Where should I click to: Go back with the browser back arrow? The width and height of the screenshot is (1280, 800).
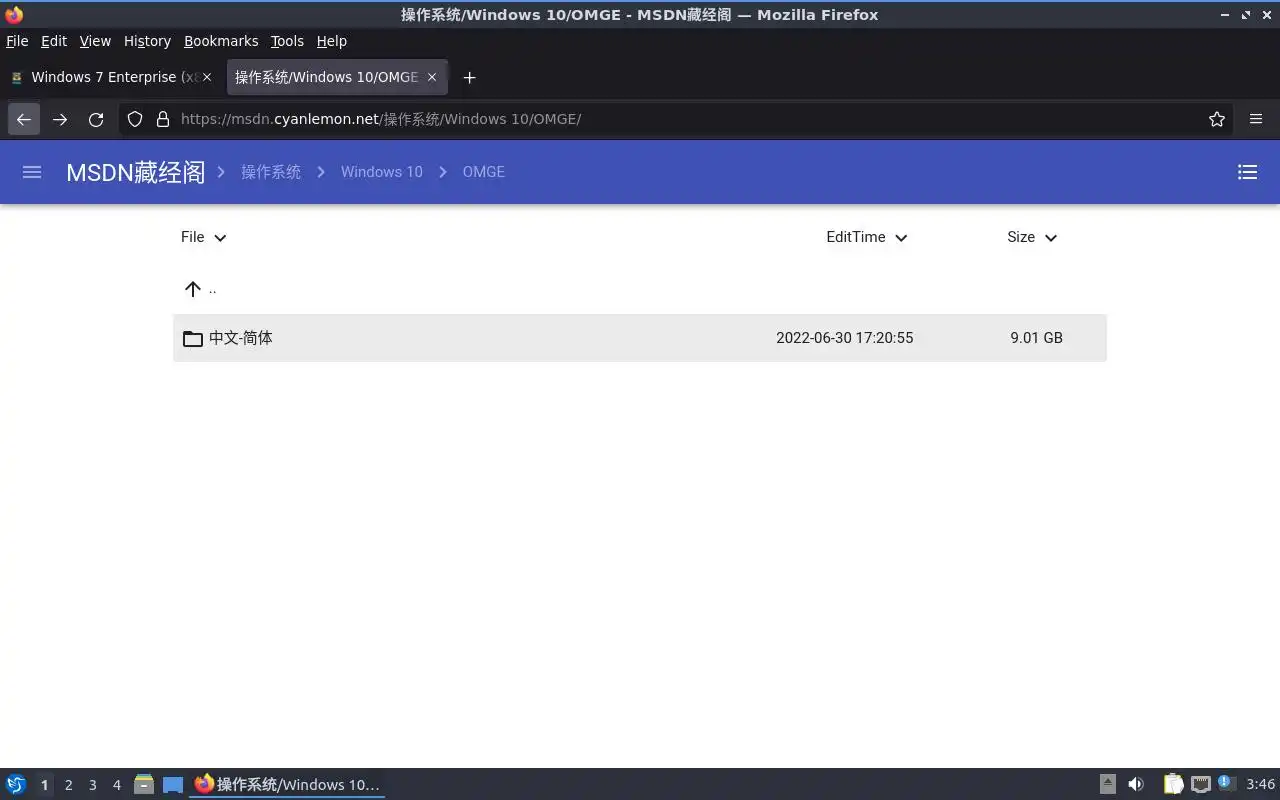tap(24, 119)
